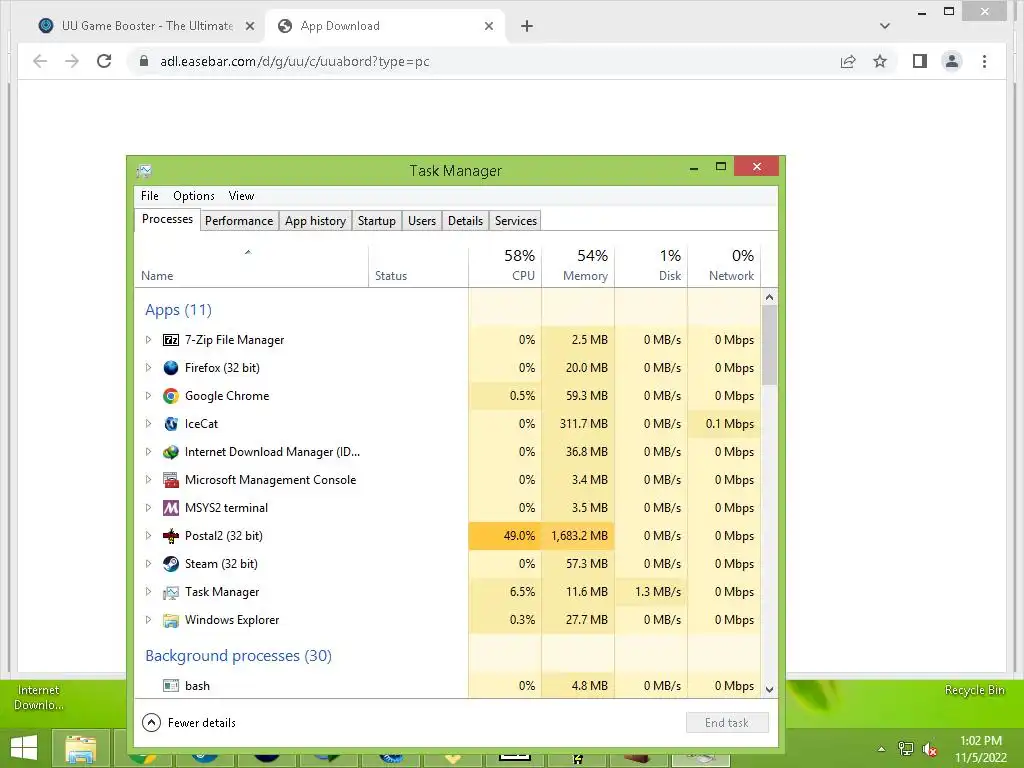Reload the page in Chrome

pyautogui.click(x=104, y=61)
